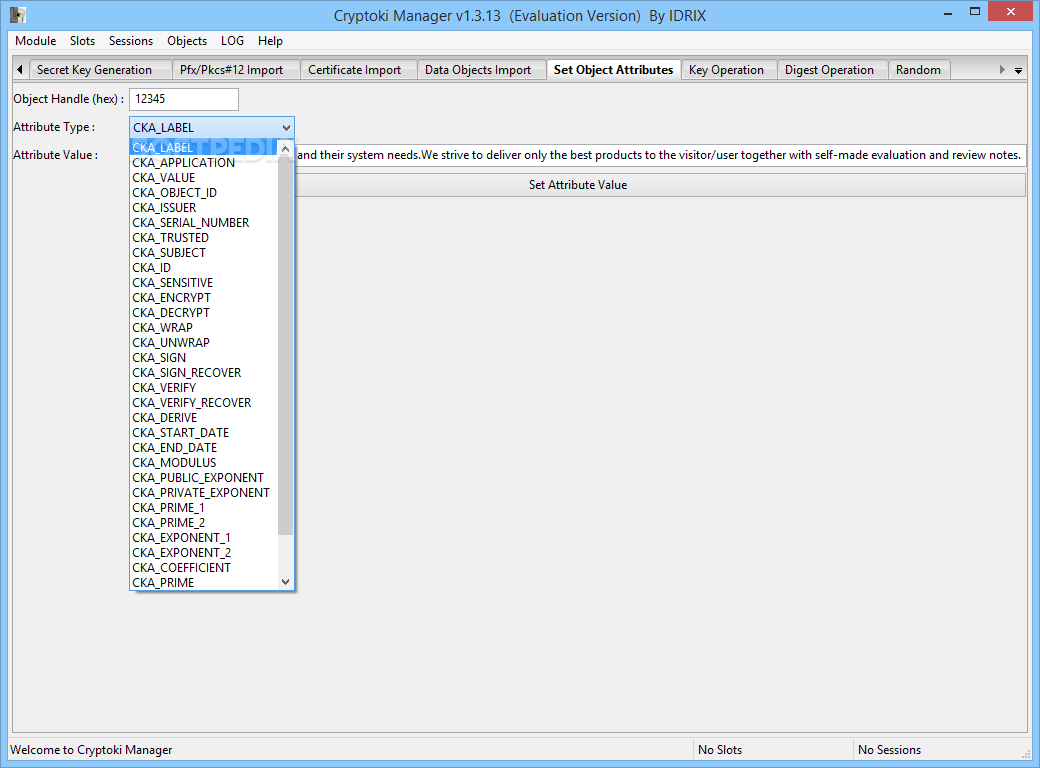Select CKA_PUBLIC_EXPONENT in the list

tap(204, 478)
